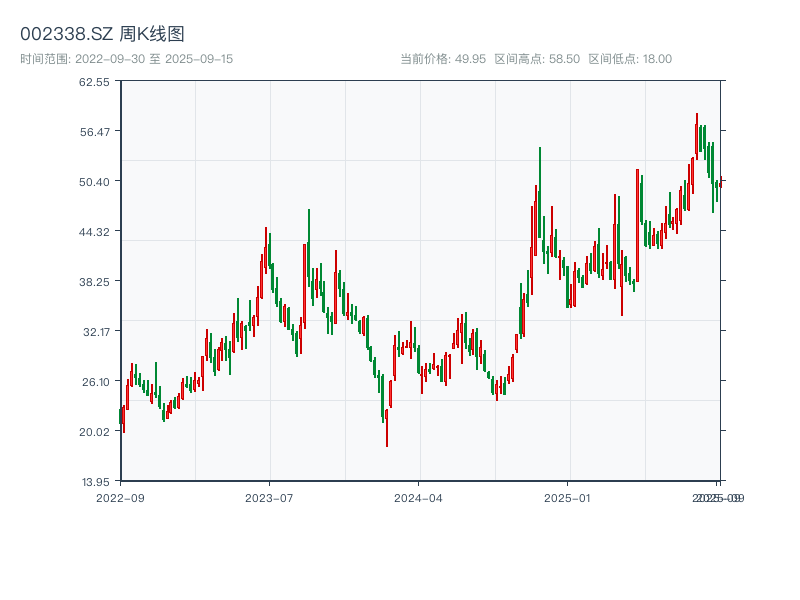Click the chart title 002338.SZ 周K线图

pyautogui.click(x=102, y=34)
